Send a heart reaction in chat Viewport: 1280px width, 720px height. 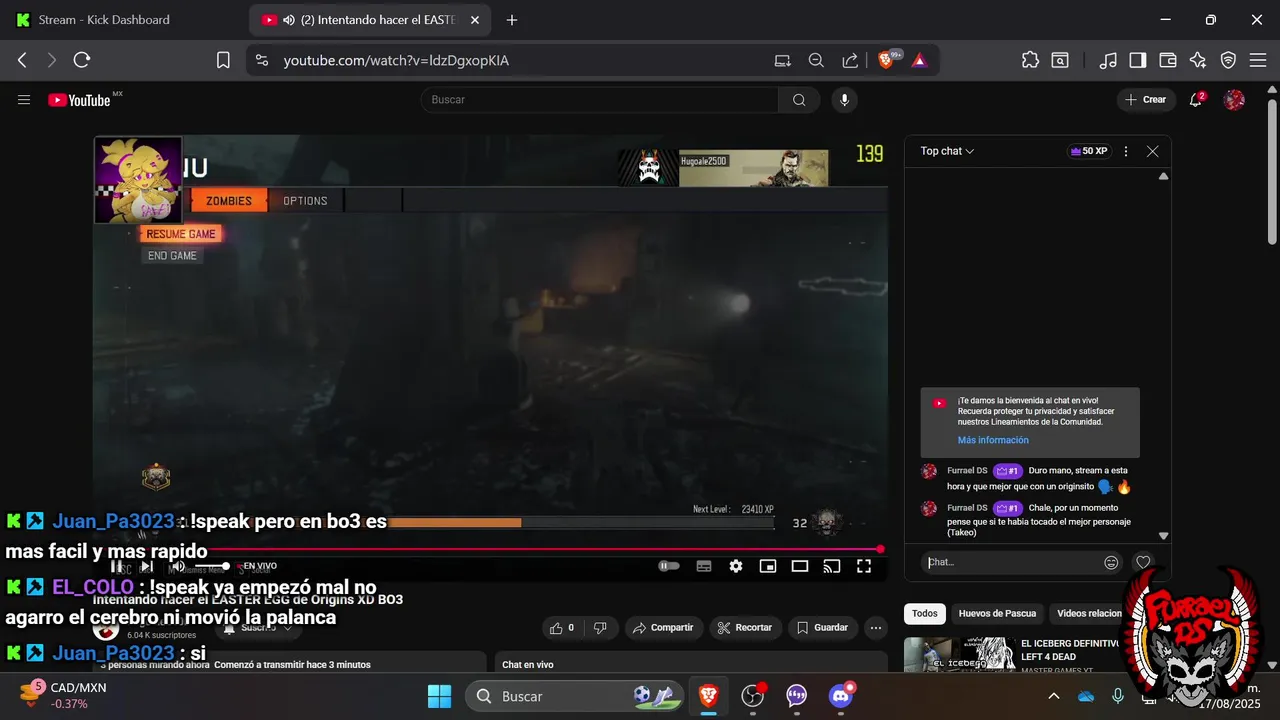[1143, 563]
